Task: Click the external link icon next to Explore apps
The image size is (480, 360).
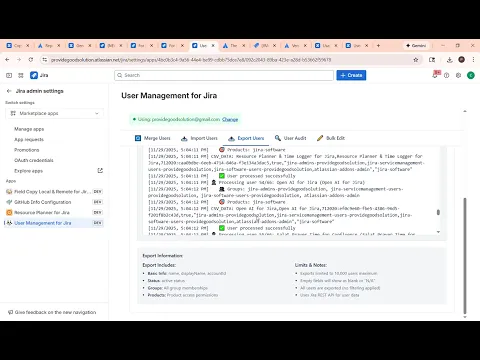Action: point(100,171)
